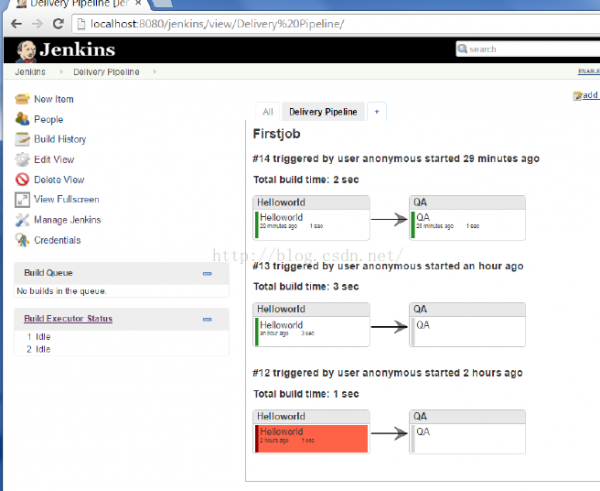Open the New Item link

pyautogui.click(x=54, y=99)
